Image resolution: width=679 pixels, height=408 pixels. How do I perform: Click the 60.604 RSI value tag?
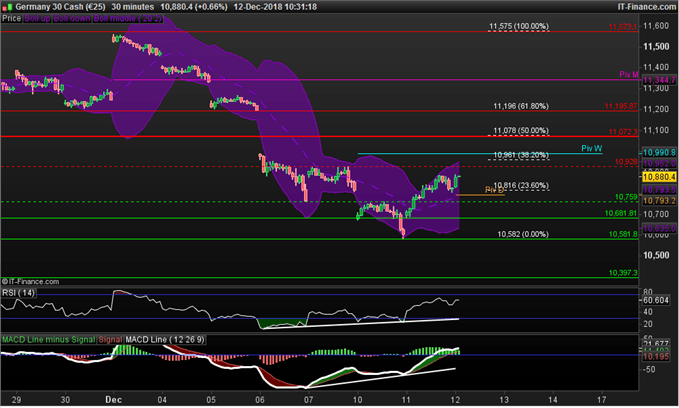(656, 300)
